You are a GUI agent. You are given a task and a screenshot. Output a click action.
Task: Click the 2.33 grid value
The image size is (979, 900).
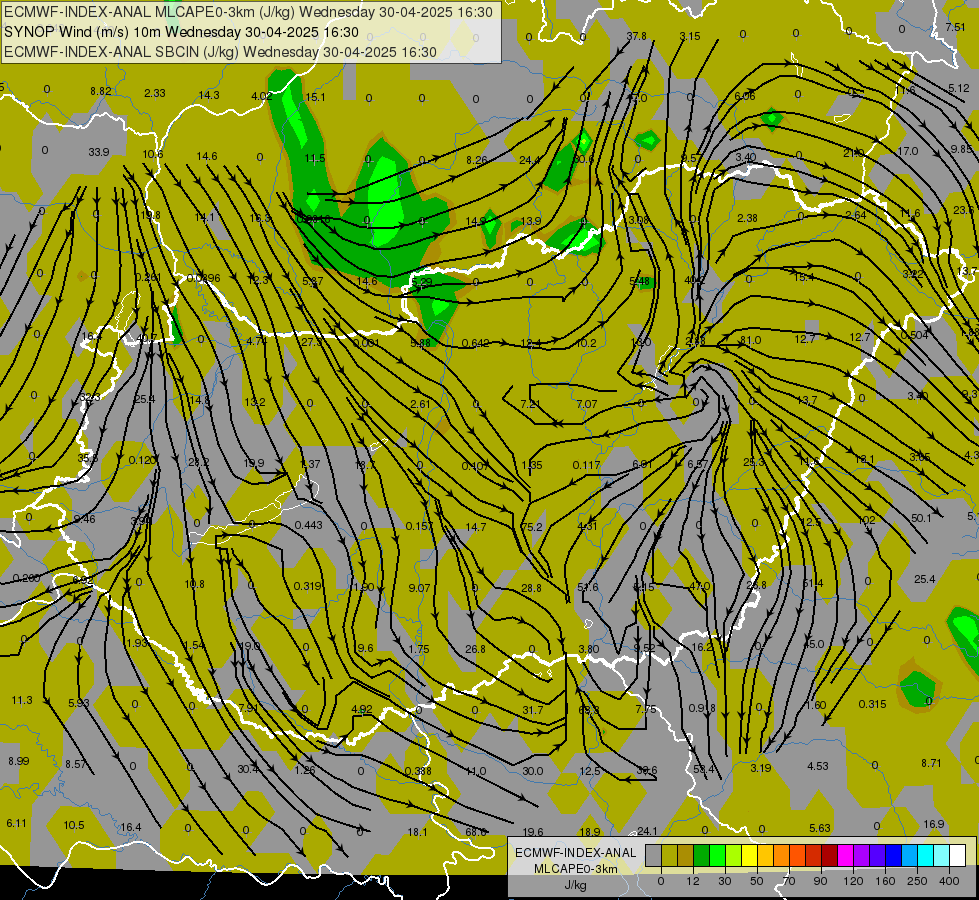[x=155, y=93]
